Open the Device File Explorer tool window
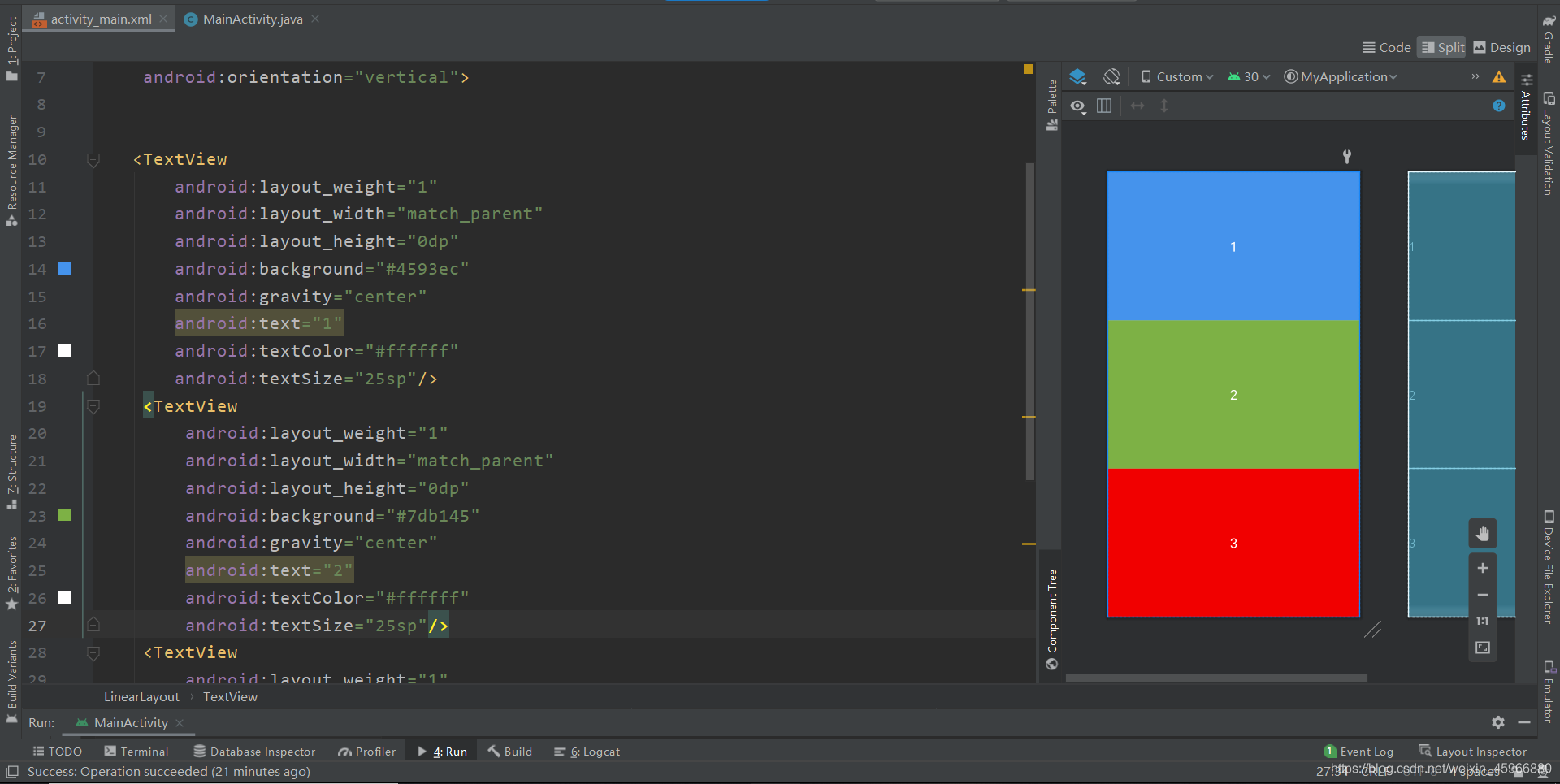 (x=1549, y=566)
